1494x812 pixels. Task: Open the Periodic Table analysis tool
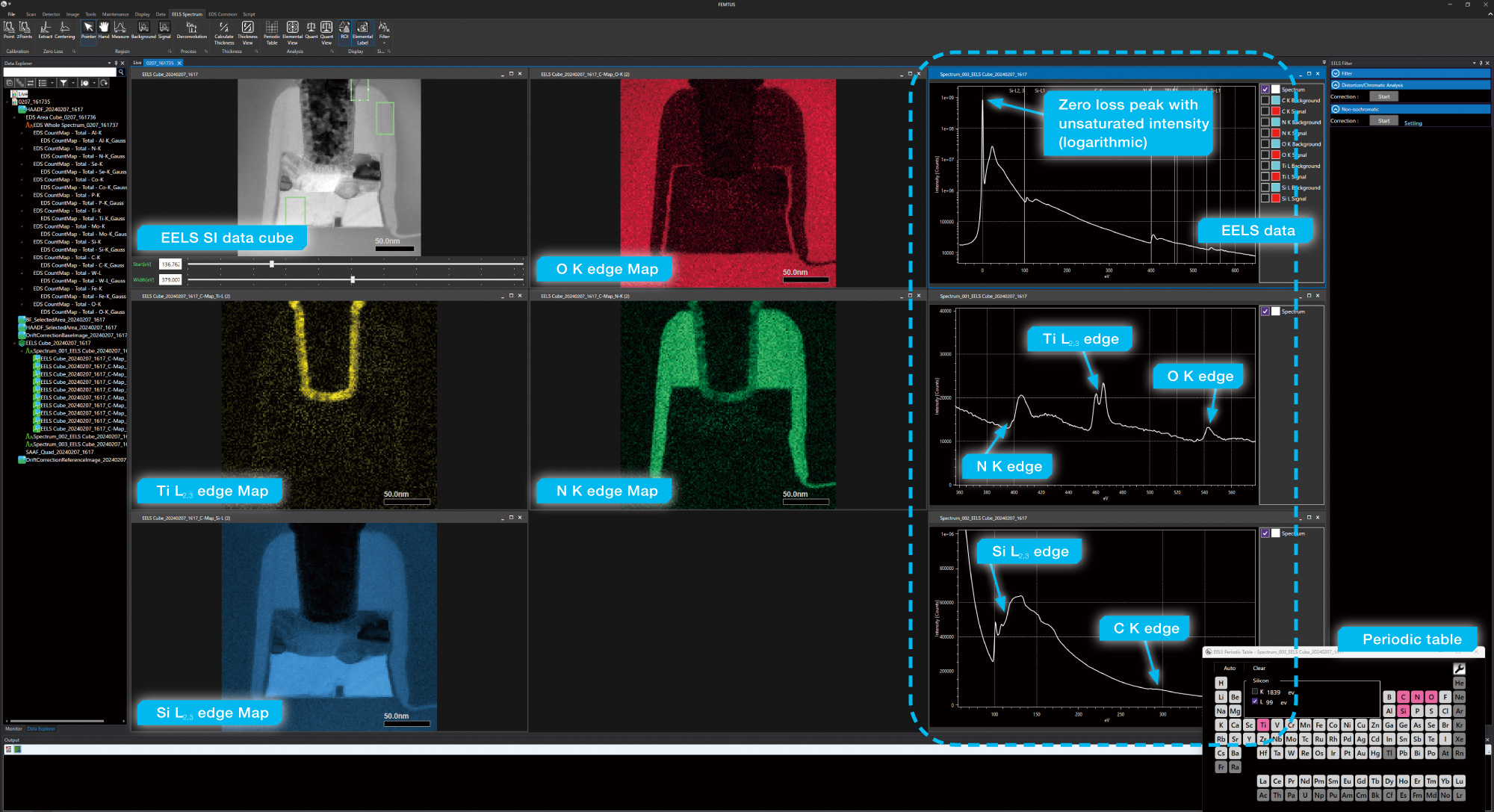[x=272, y=33]
